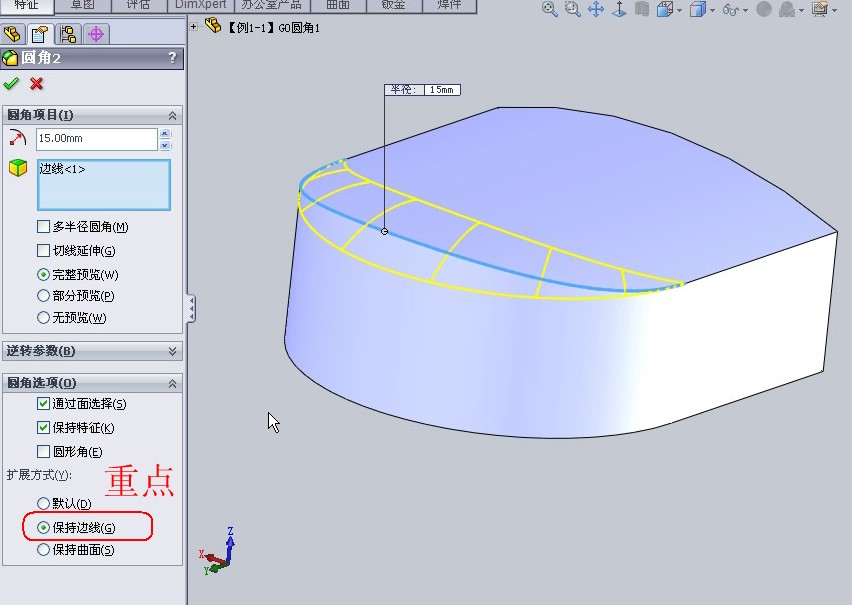Image resolution: width=852 pixels, height=605 pixels.
Task: Toggle 切线延伸(G) checkbox
Action: 43,250
